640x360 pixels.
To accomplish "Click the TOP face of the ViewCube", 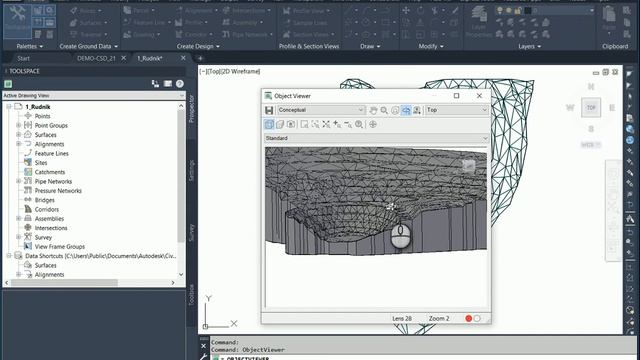I will 591,108.
